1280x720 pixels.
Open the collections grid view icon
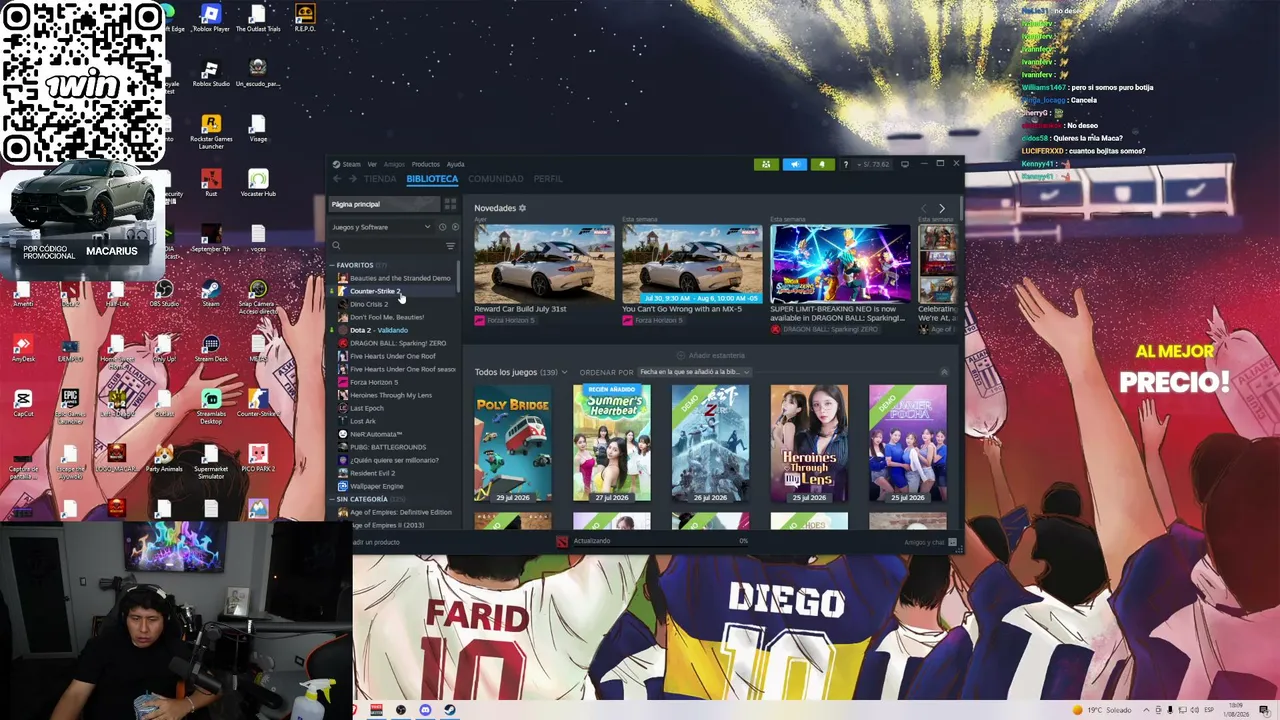point(450,204)
